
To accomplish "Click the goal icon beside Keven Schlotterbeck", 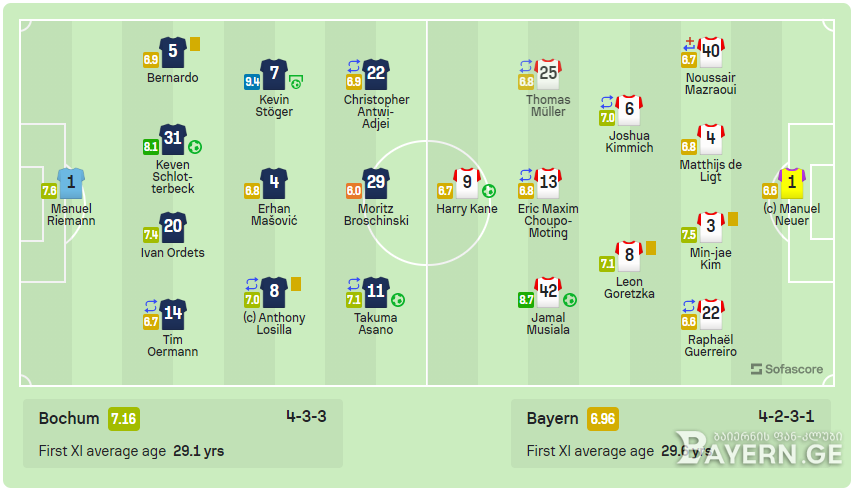I will (195, 147).
